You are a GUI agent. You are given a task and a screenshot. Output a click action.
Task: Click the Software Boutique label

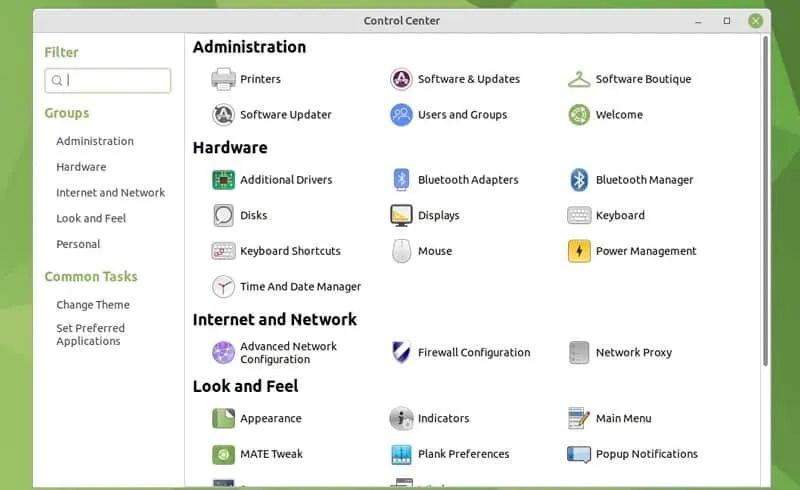click(x=643, y=79)
